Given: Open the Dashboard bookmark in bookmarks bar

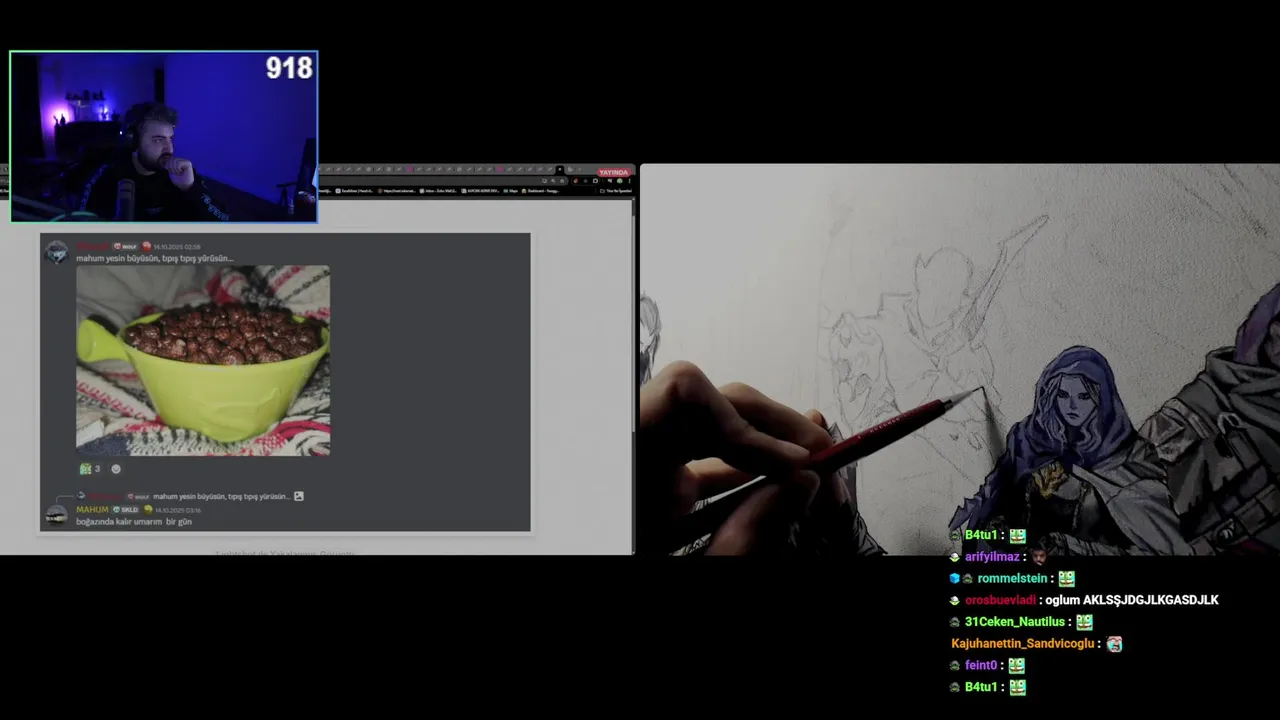Looking at the screenshot, I should [x=540, y=191].
